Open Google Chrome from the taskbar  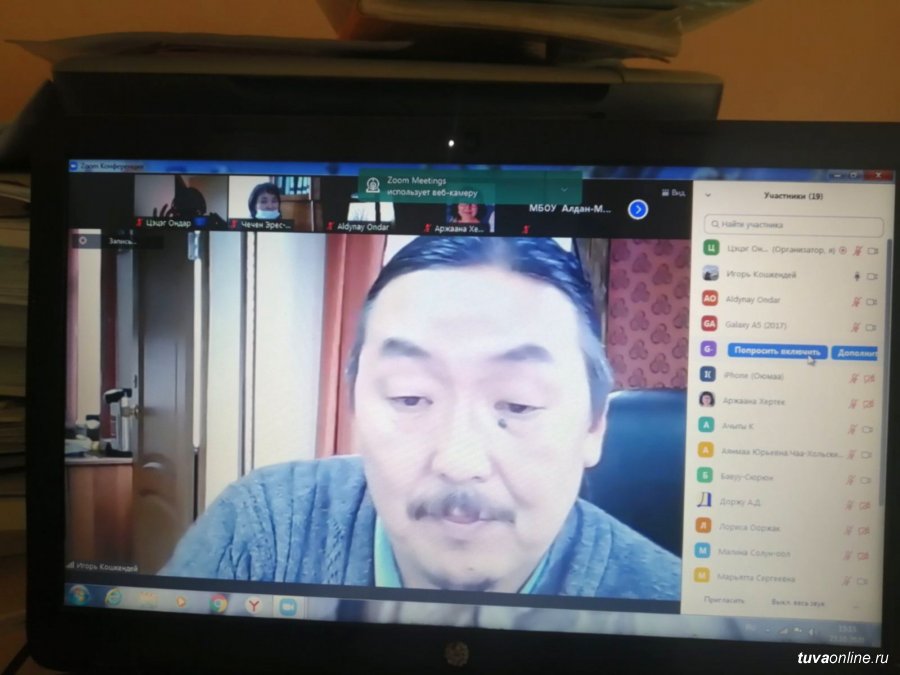tap(218, 603)
